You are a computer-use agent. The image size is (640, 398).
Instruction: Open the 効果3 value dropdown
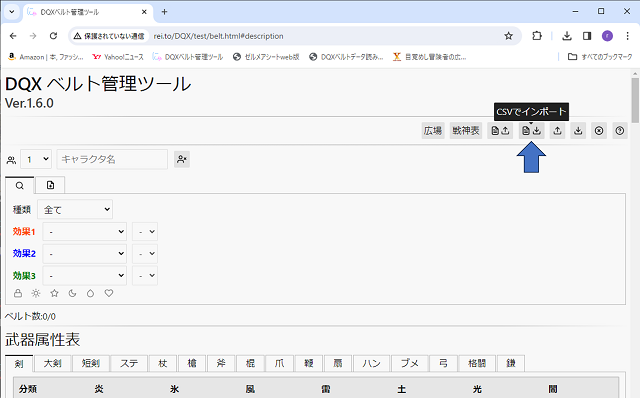point(145,276)
